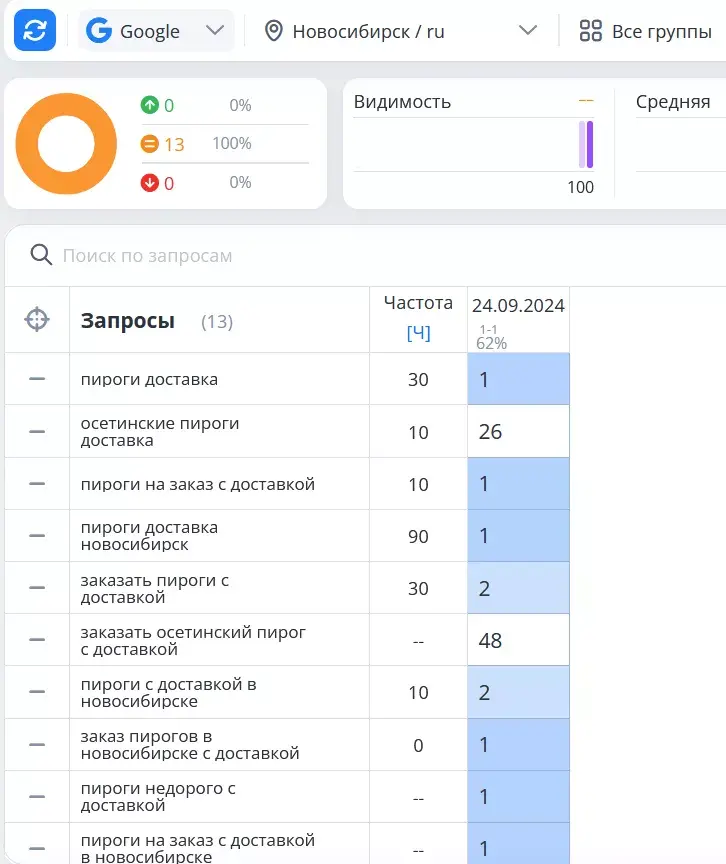The width and height of the screenshot is (726, 864).
Task: Click red down-arrow dropped positions icon
Action: (149, 182)
